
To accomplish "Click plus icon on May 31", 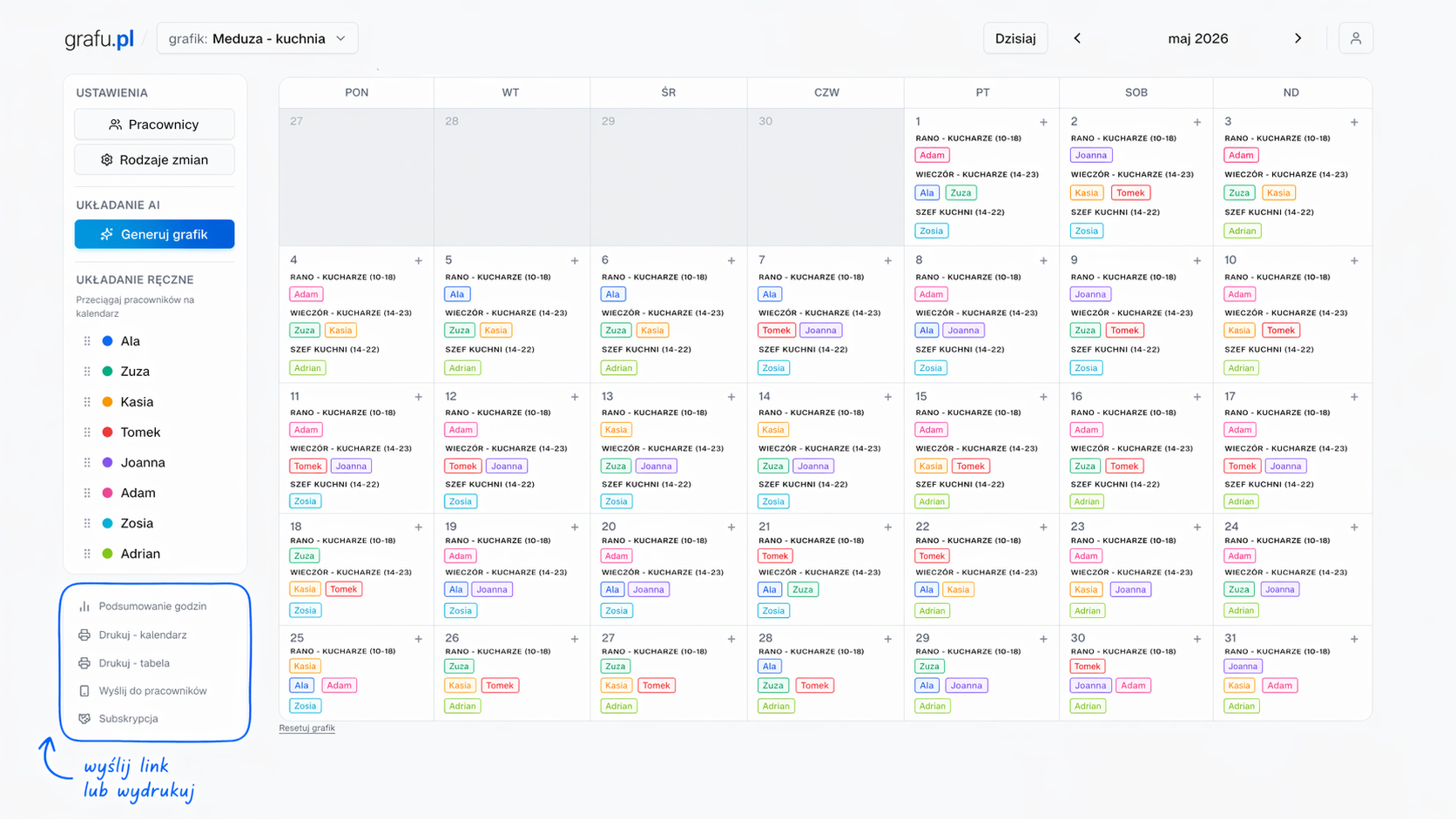I will point(1354,639).
